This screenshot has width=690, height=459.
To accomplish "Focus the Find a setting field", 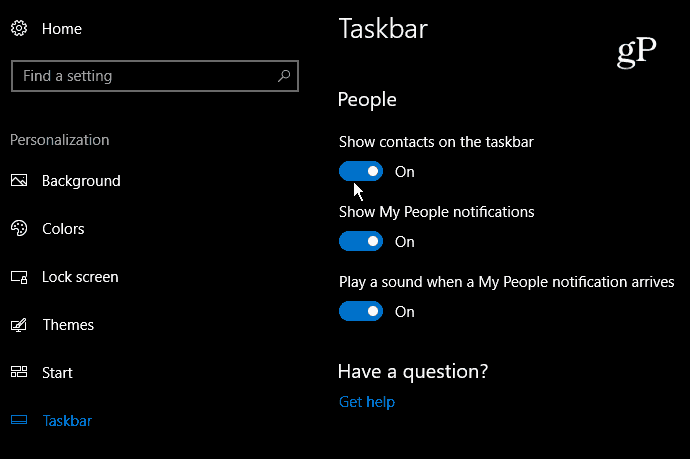I will point(155,76).
